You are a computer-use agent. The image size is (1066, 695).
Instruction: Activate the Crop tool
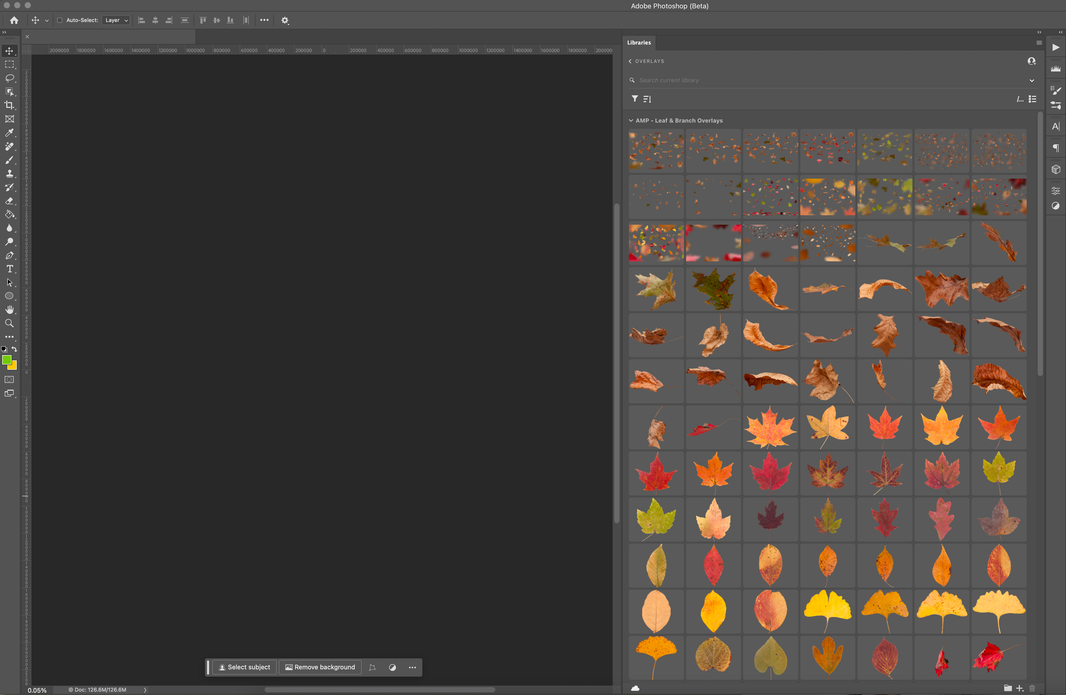coord(10,105)
